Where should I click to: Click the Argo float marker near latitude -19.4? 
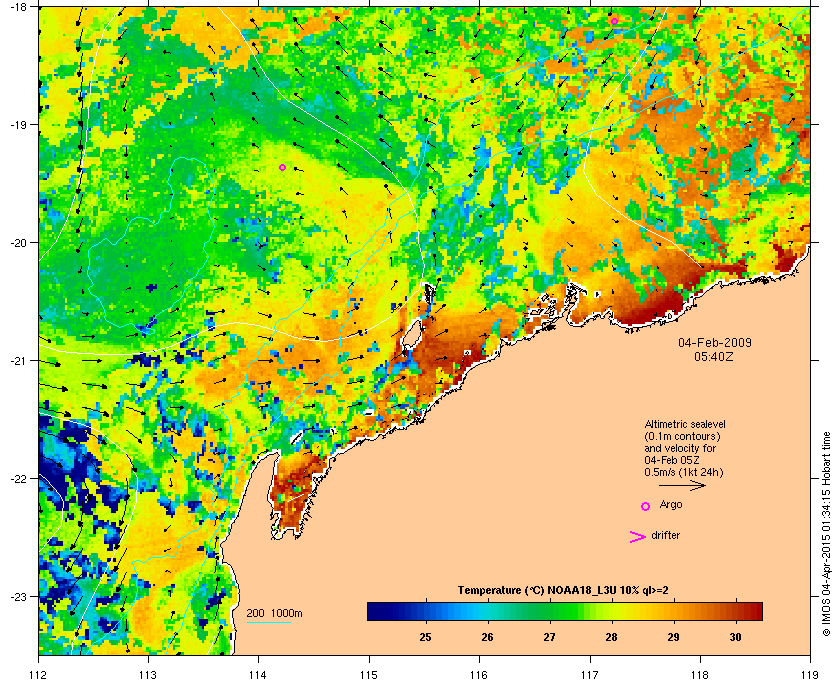pos(282,167)
